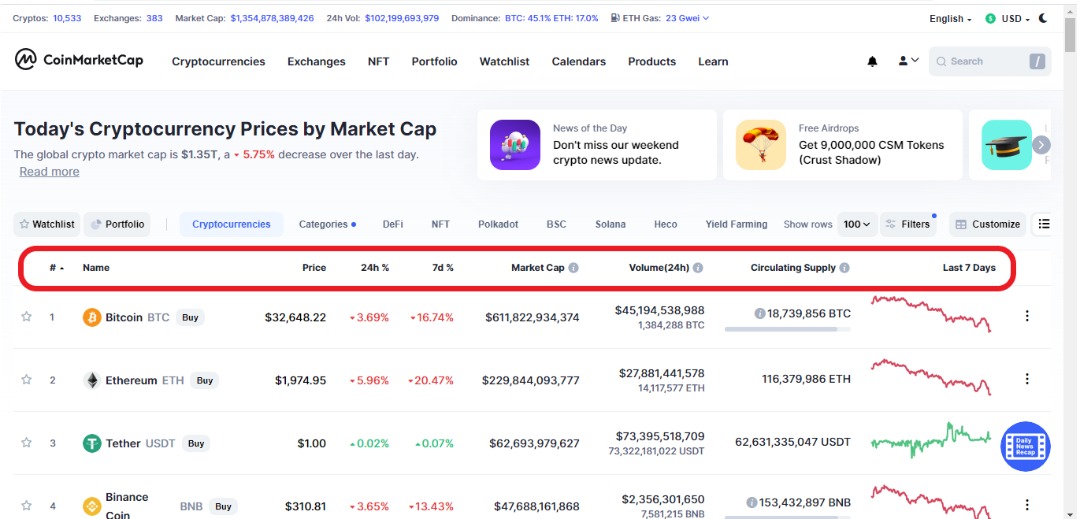
Task: Select the Cryptocurrencies tab pill
Action: click(x=231, y=224)
